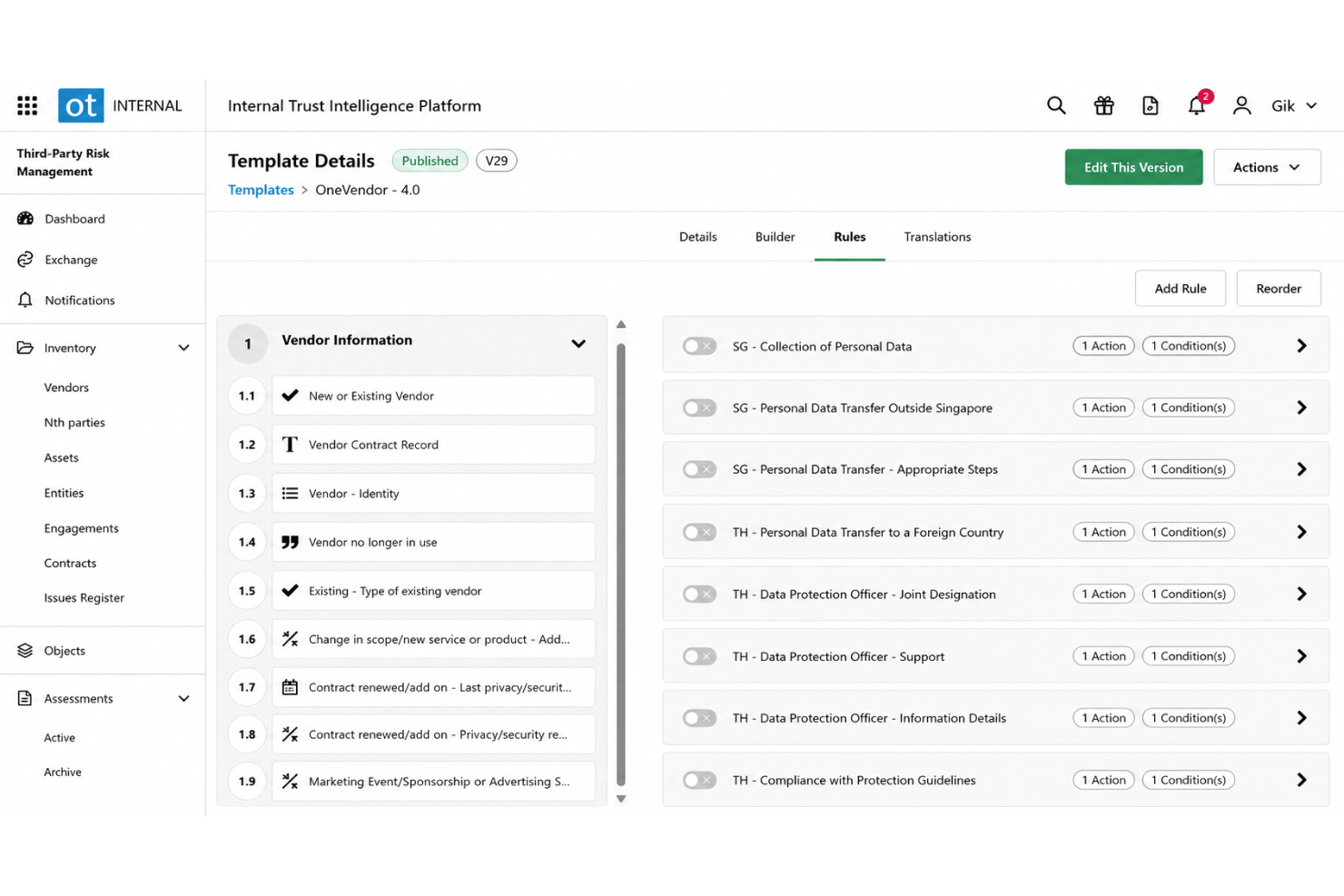Screen dimensions: 1344x896
Task: Switch to the Builder tab
Action: [x=775, y=237]
